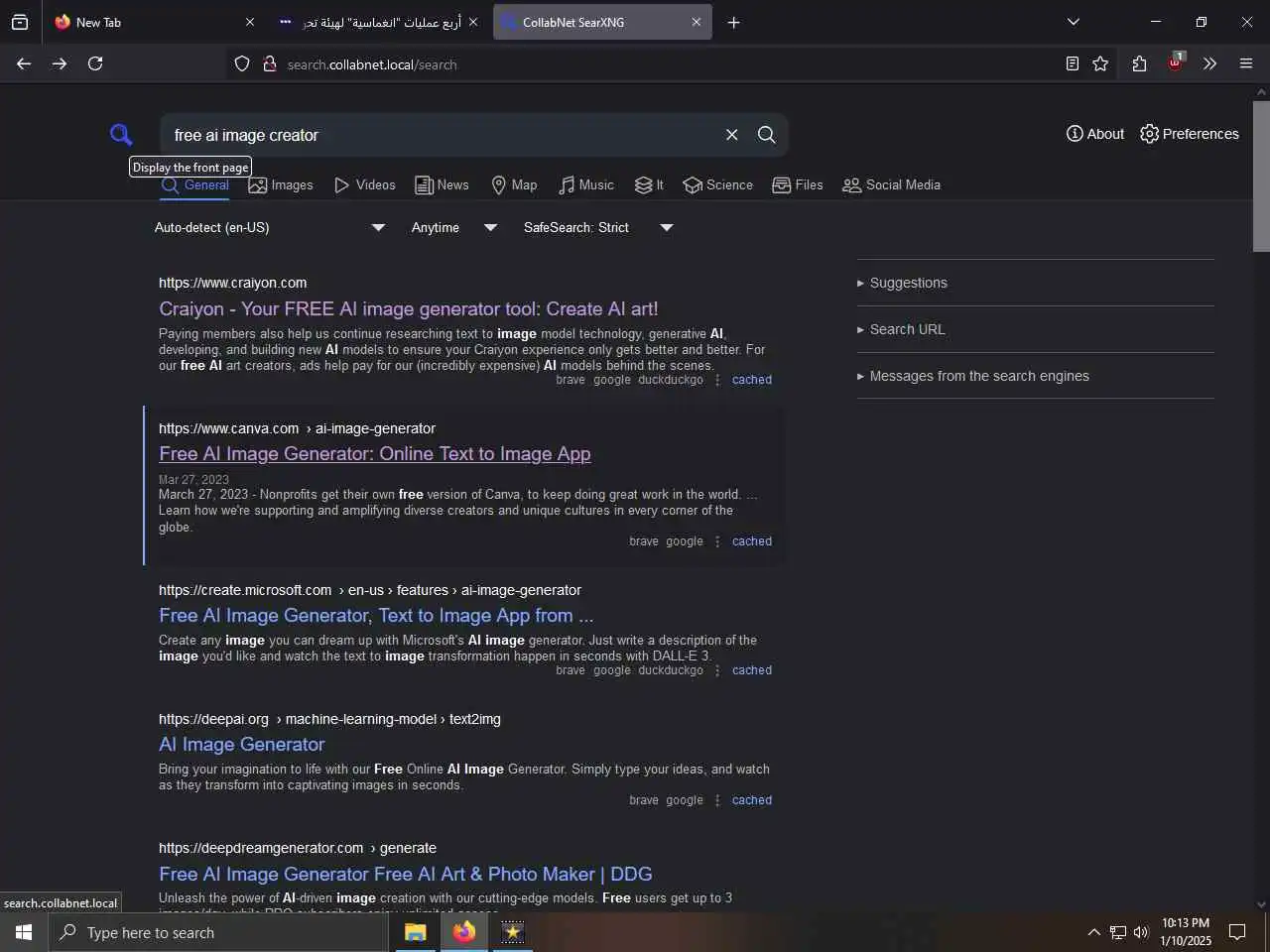Open Preferences settings
The width and height of the screenshot is (1270, 952).
tap(1190, 134)
